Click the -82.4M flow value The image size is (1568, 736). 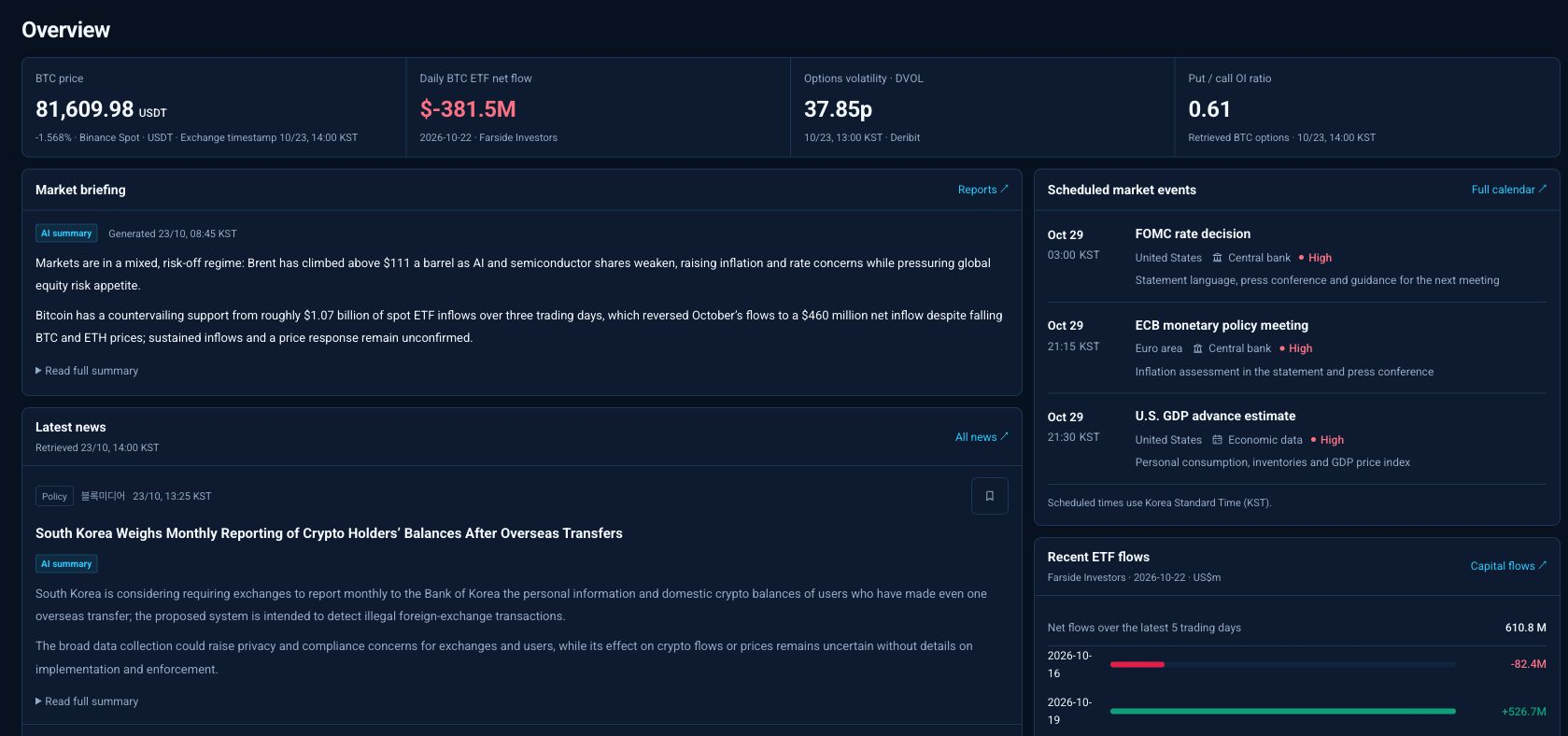click(x=1529, y=664)
